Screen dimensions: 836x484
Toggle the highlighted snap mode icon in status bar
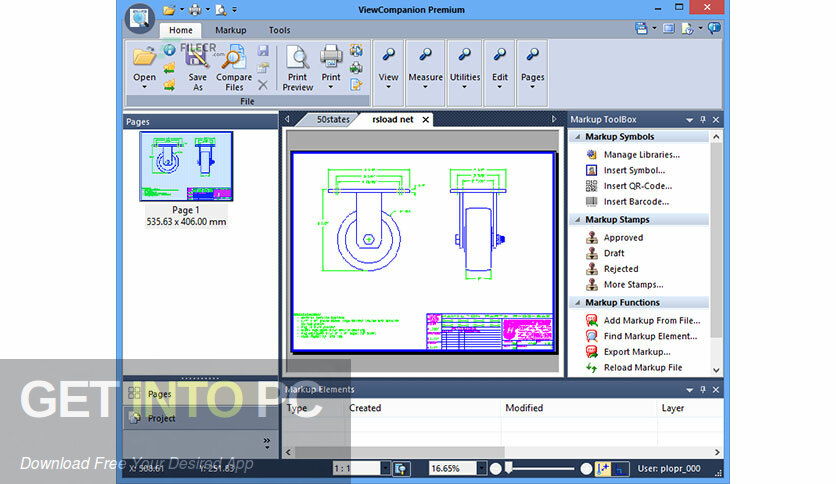(603, 469)
